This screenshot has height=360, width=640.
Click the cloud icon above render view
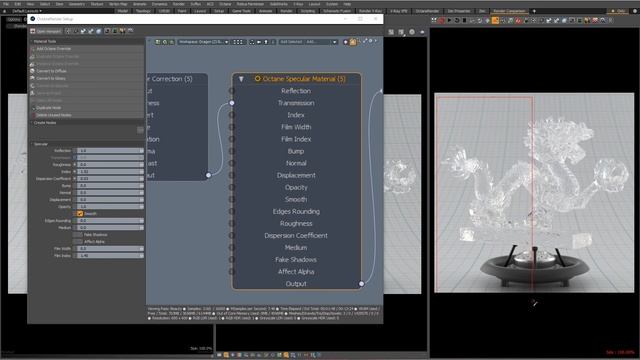pyautogui.click(x=422, y=32)
